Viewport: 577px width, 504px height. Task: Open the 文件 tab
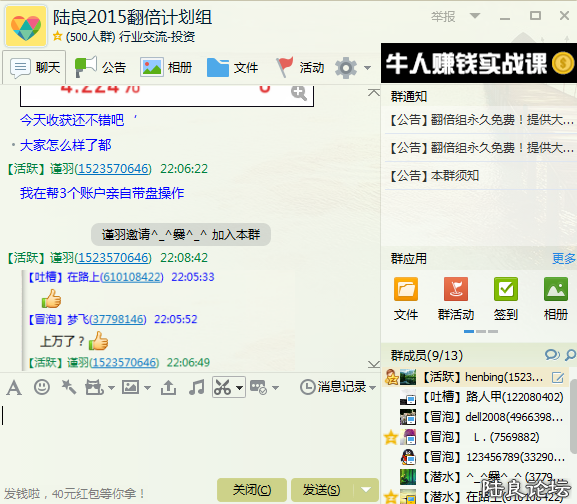(233, 68)
